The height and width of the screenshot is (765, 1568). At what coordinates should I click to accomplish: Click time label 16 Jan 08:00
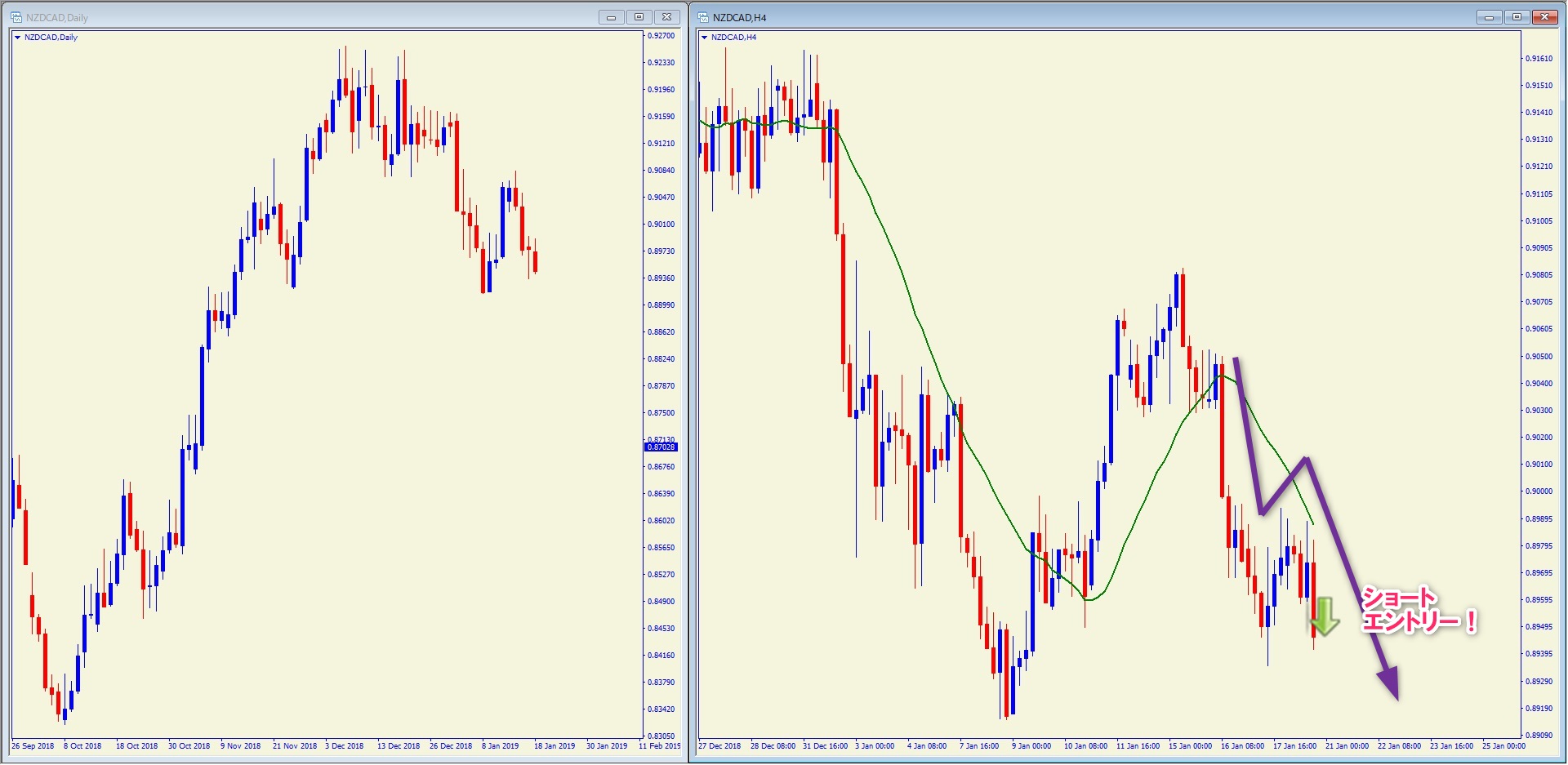tap(1242, 746)
